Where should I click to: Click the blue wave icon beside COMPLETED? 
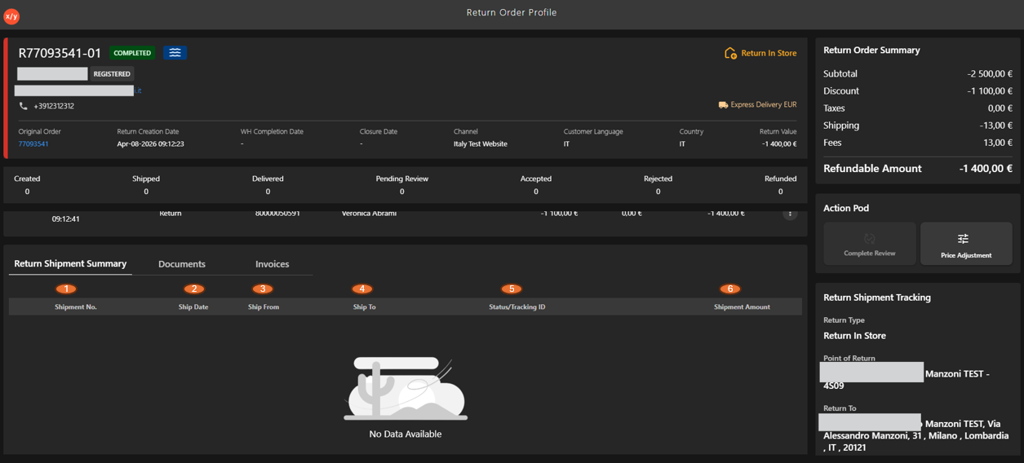pyautogui.click(x=175, y=53)
